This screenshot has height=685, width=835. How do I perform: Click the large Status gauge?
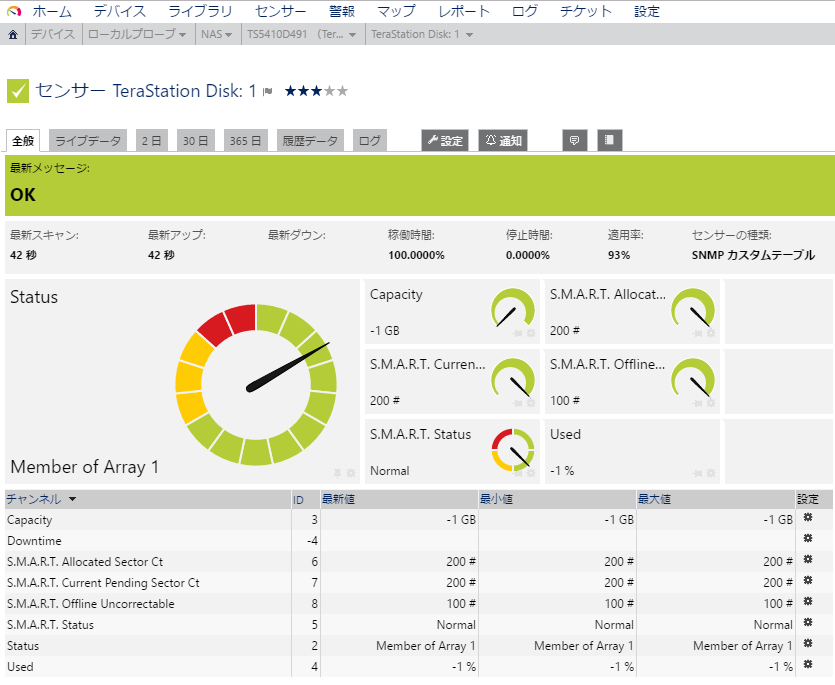[256, 385]
